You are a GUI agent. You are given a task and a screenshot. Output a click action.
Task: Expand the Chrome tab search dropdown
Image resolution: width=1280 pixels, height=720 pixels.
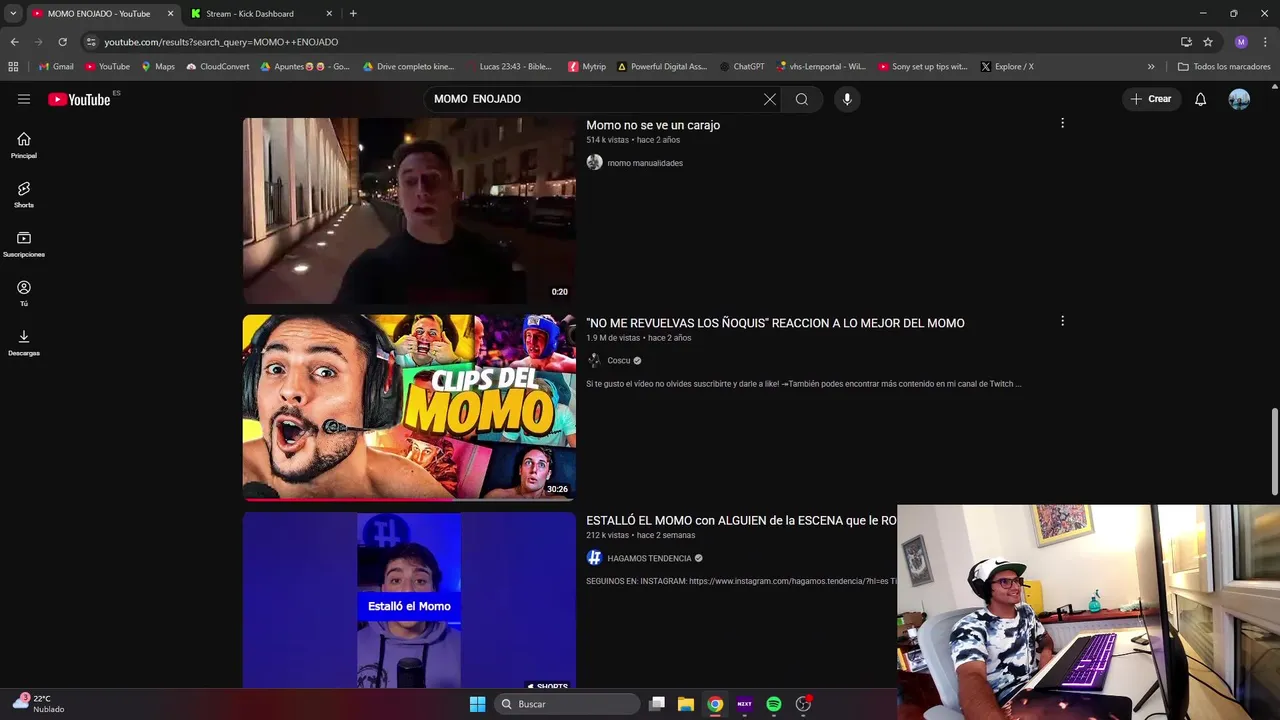click(13, 13)
